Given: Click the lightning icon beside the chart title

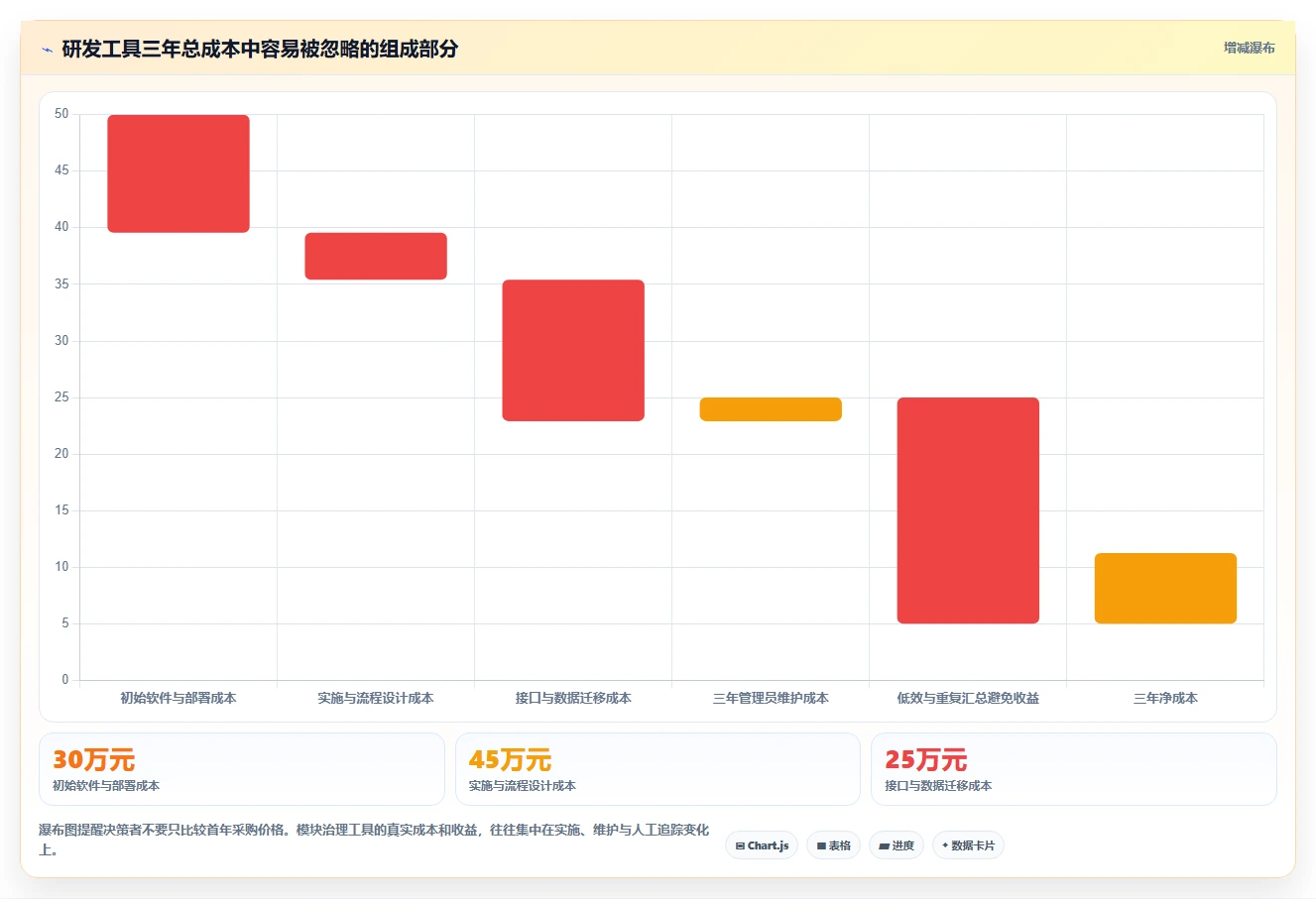Looking at the screenshot, I should click(47, 50).
